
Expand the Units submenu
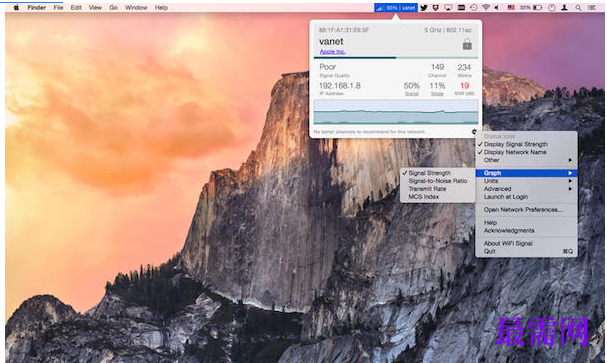click(526, 181)
